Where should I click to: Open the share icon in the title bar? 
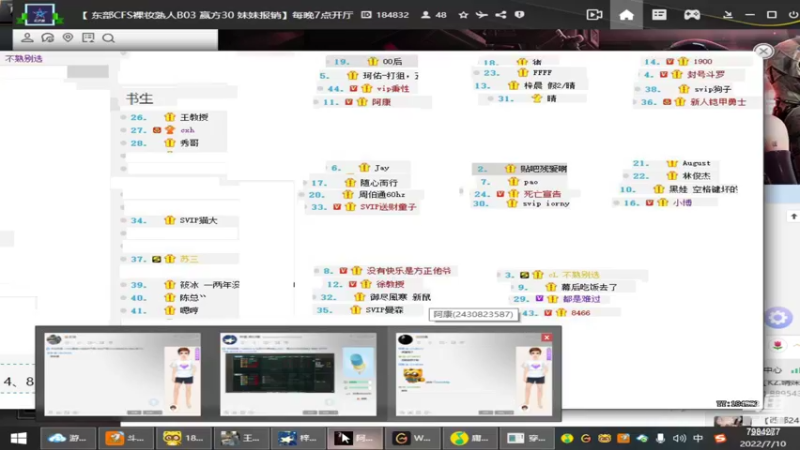pyautogui.click(x=501, y=15)
